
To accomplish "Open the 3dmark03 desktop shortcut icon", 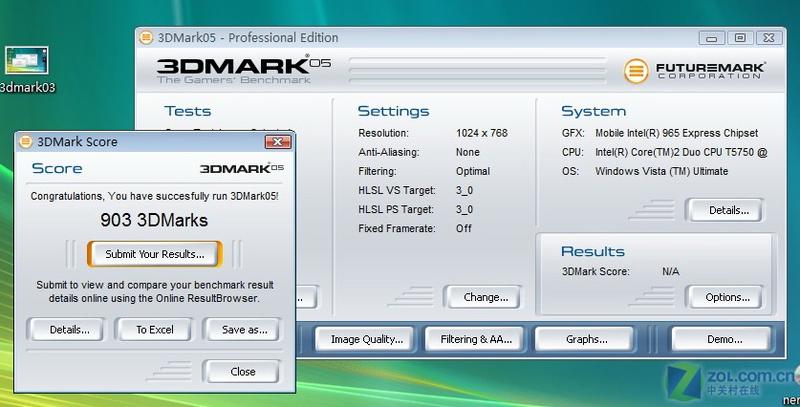I will click(27, 61).
